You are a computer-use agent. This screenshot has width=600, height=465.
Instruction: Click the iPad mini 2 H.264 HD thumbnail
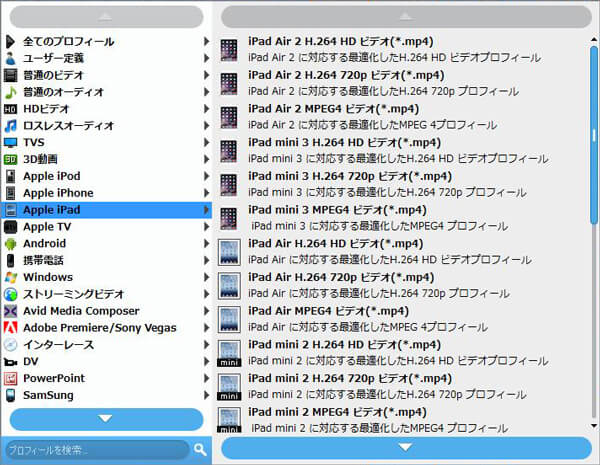click(x=229, y=353)
